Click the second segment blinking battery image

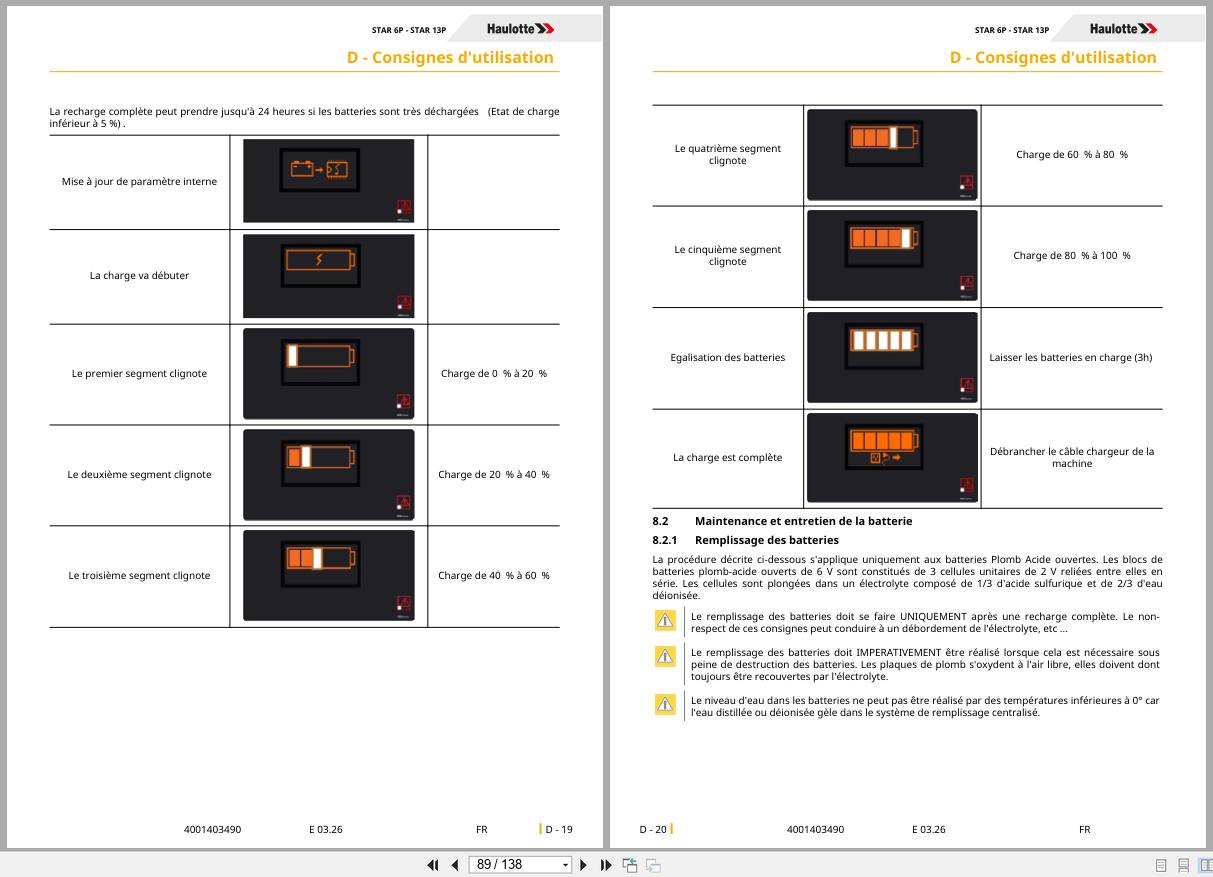(x=328, y=474)
